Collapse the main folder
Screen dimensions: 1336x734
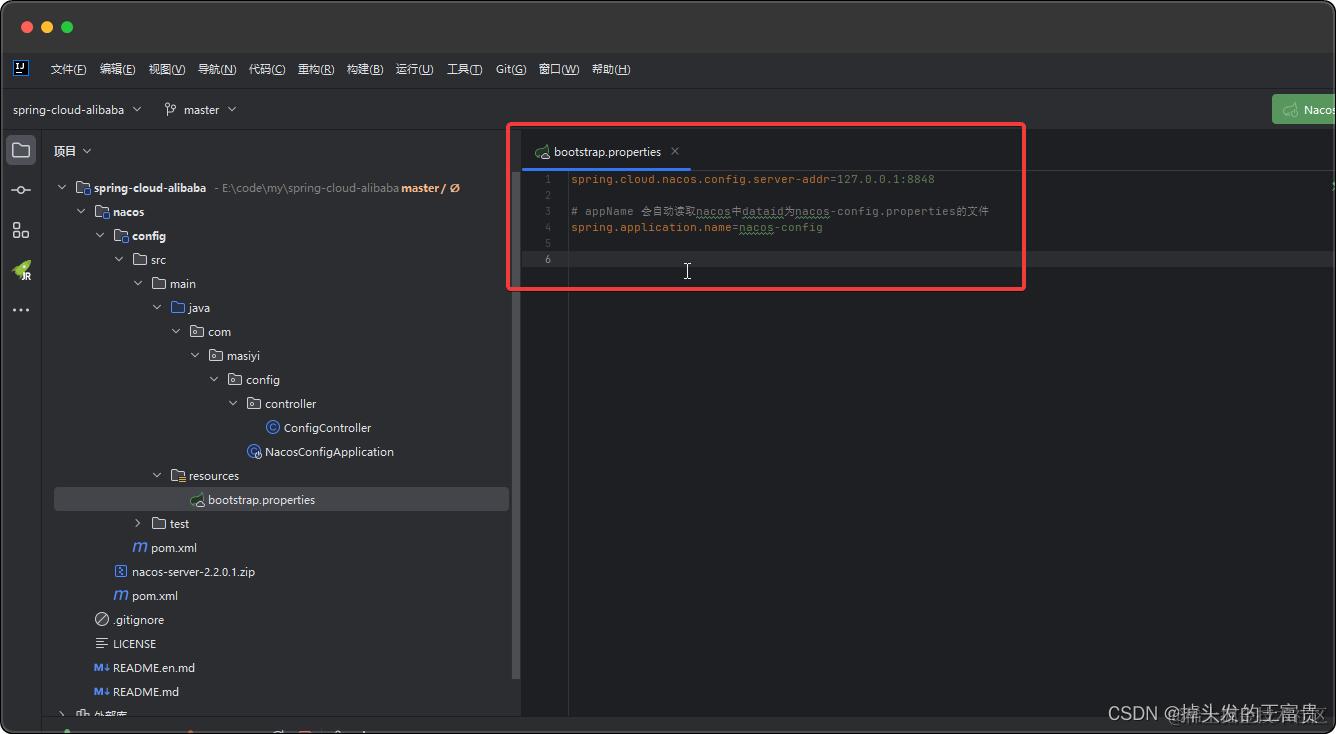click(138, 284)
